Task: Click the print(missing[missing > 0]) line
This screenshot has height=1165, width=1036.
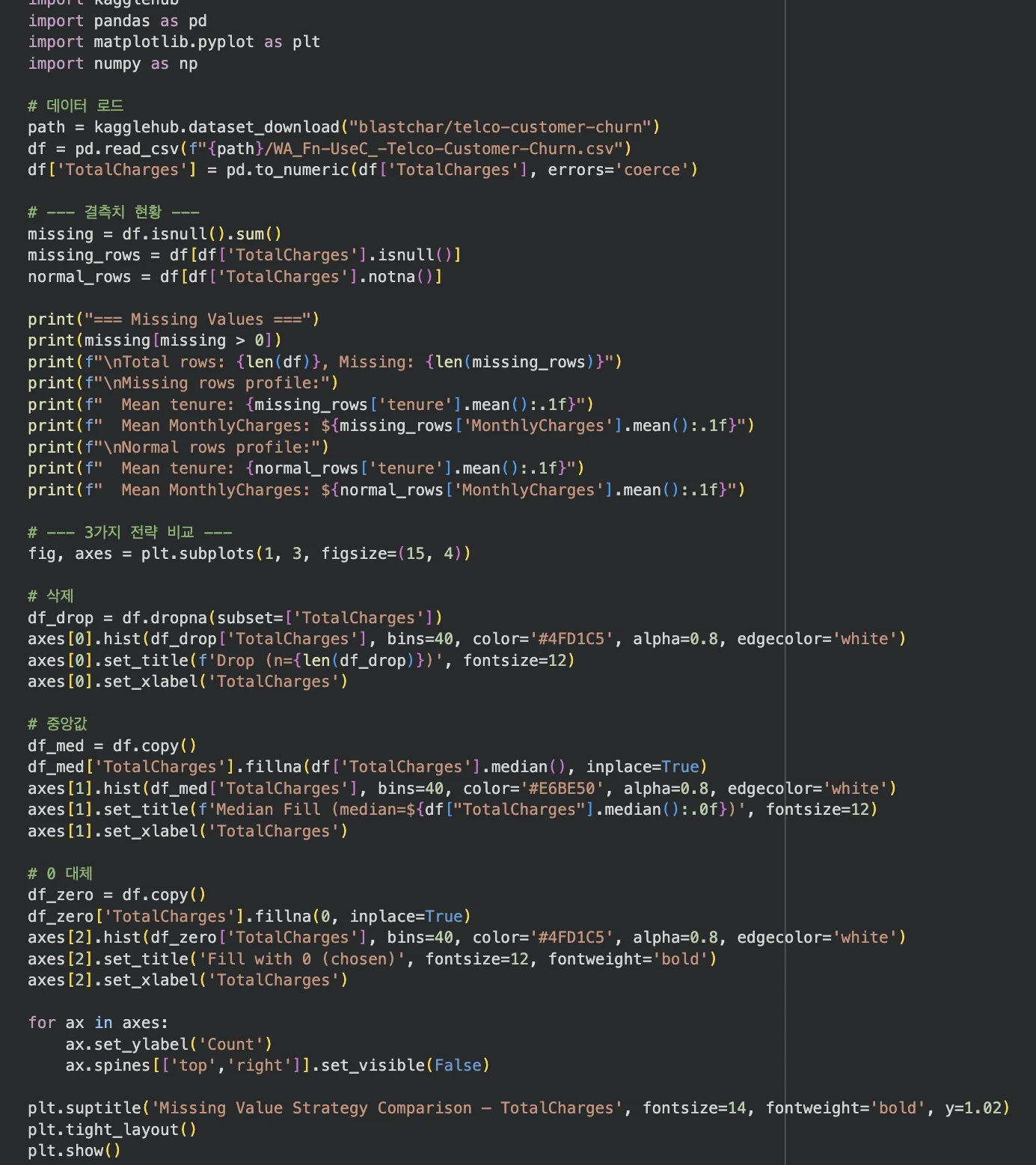Action: 154,340
